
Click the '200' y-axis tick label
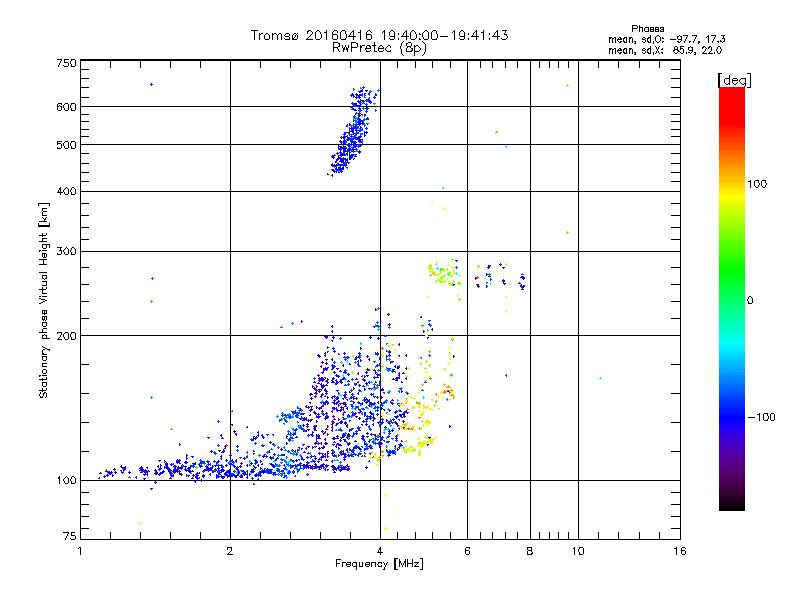(x=66, y=336)
